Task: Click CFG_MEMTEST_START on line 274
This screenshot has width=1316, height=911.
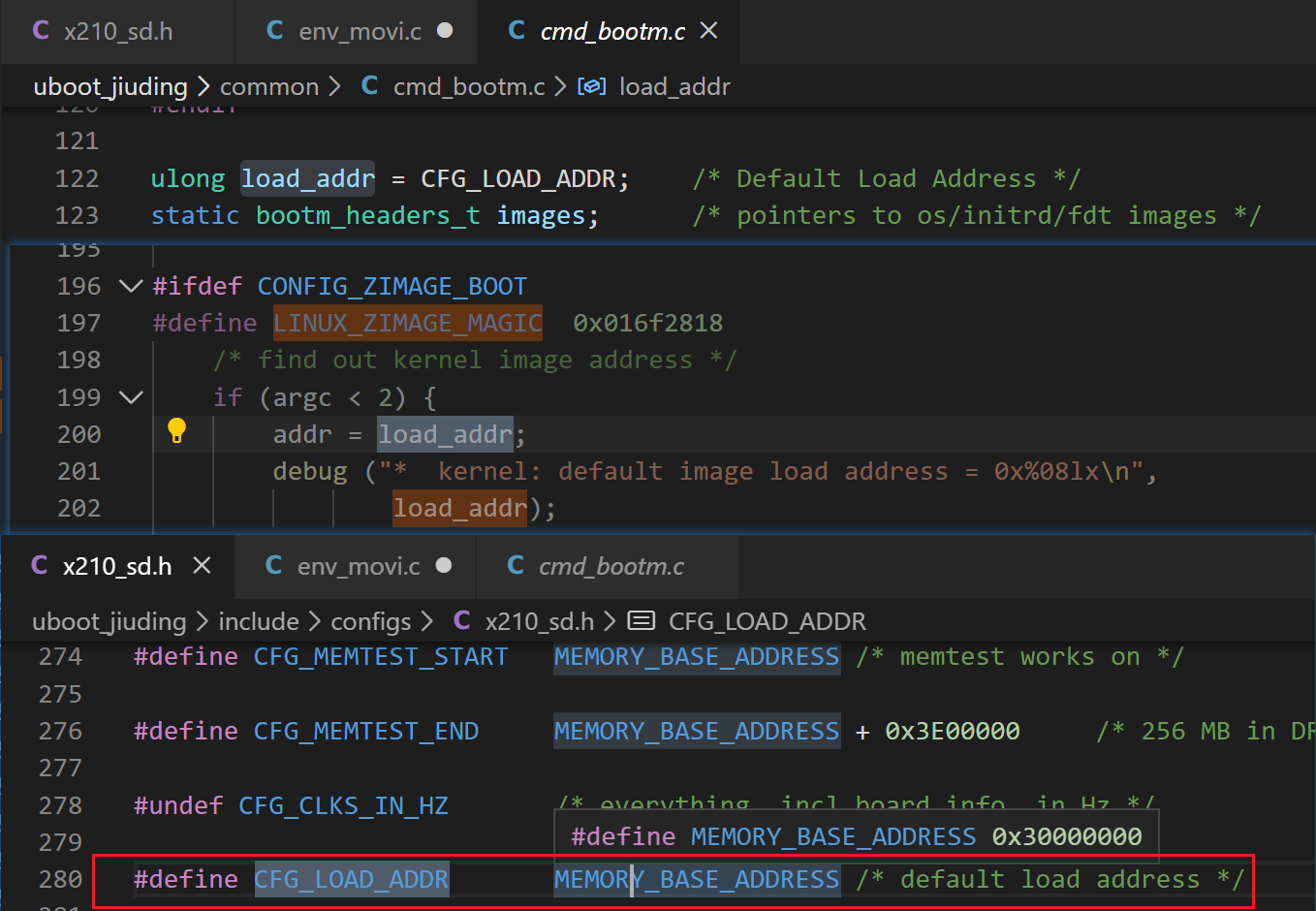Action: pos(381,656)
